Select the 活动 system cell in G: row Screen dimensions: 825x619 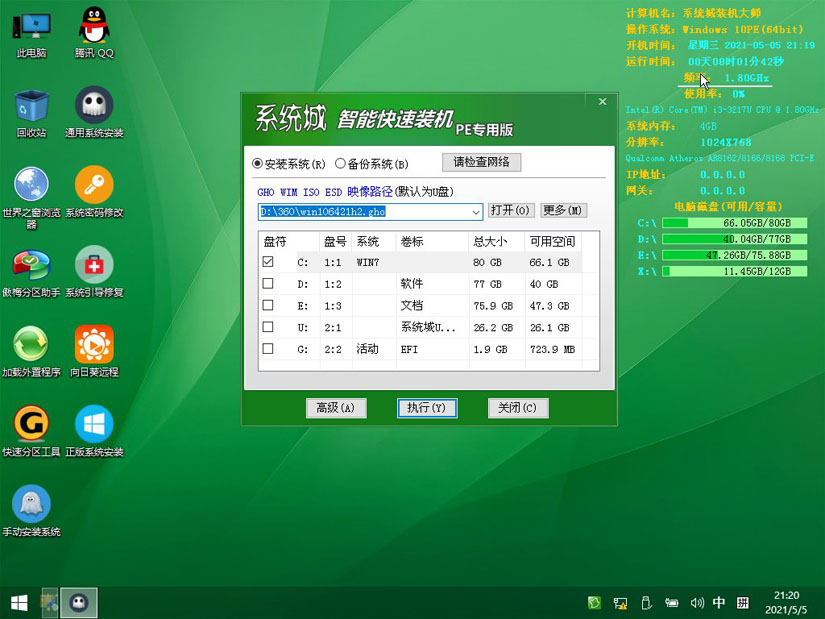point(367,349)
